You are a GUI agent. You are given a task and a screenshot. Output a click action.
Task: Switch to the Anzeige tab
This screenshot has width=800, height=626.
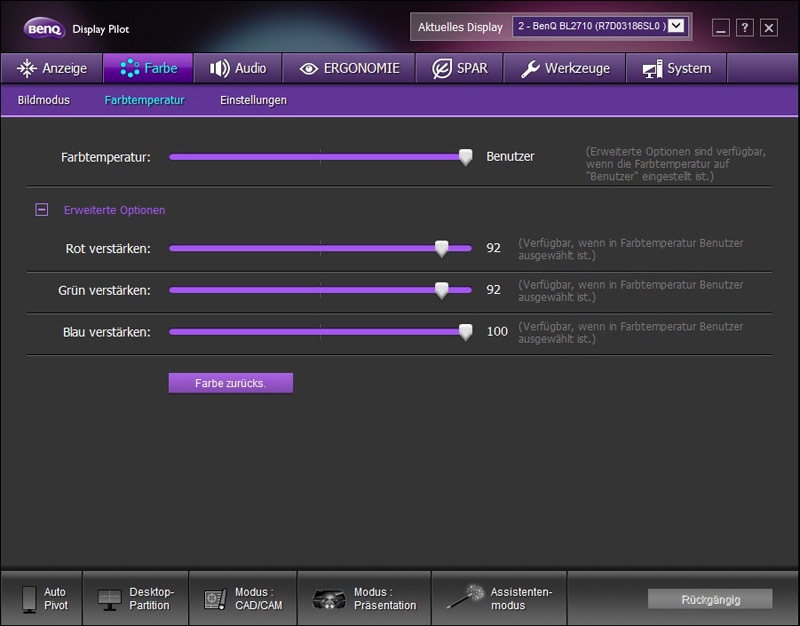(x=52, y=68)
